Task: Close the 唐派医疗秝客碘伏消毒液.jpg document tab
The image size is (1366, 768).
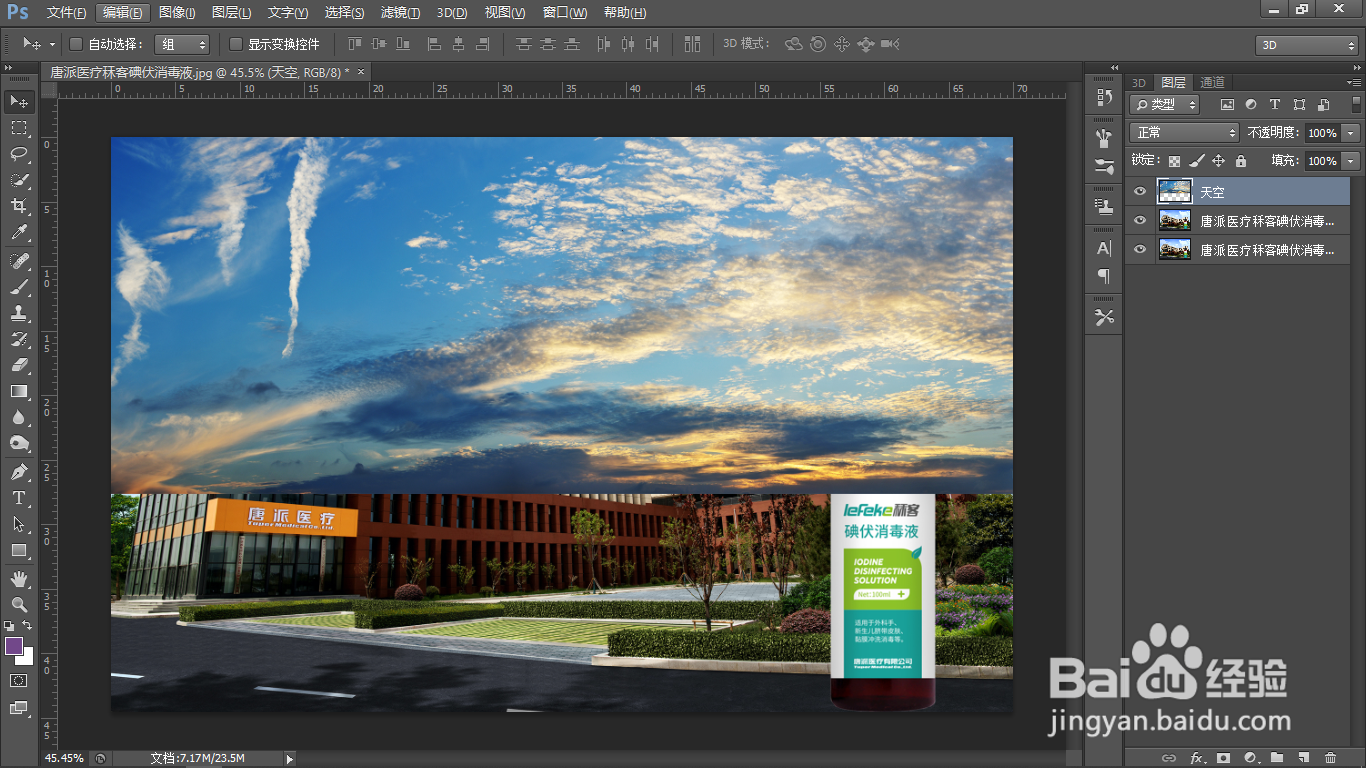Action: point(361,72)
